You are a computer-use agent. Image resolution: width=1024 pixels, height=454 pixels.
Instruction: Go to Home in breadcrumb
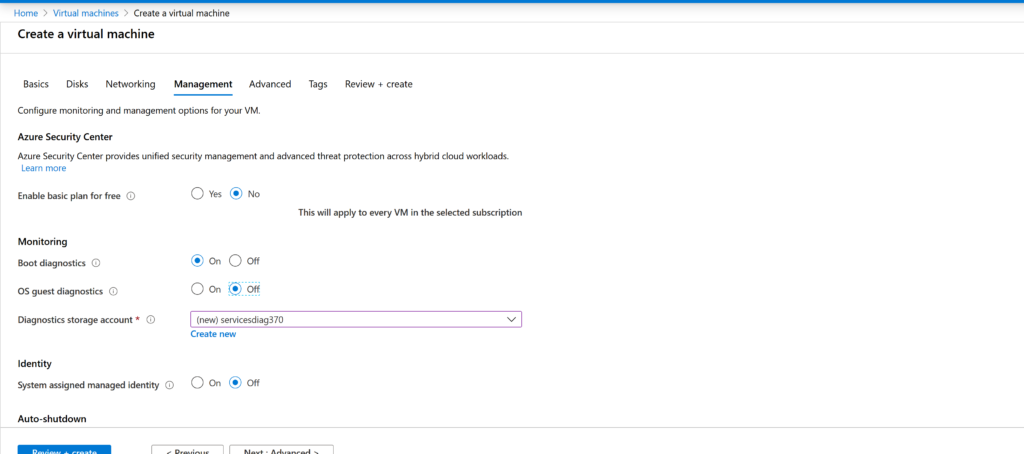(26, 13)
